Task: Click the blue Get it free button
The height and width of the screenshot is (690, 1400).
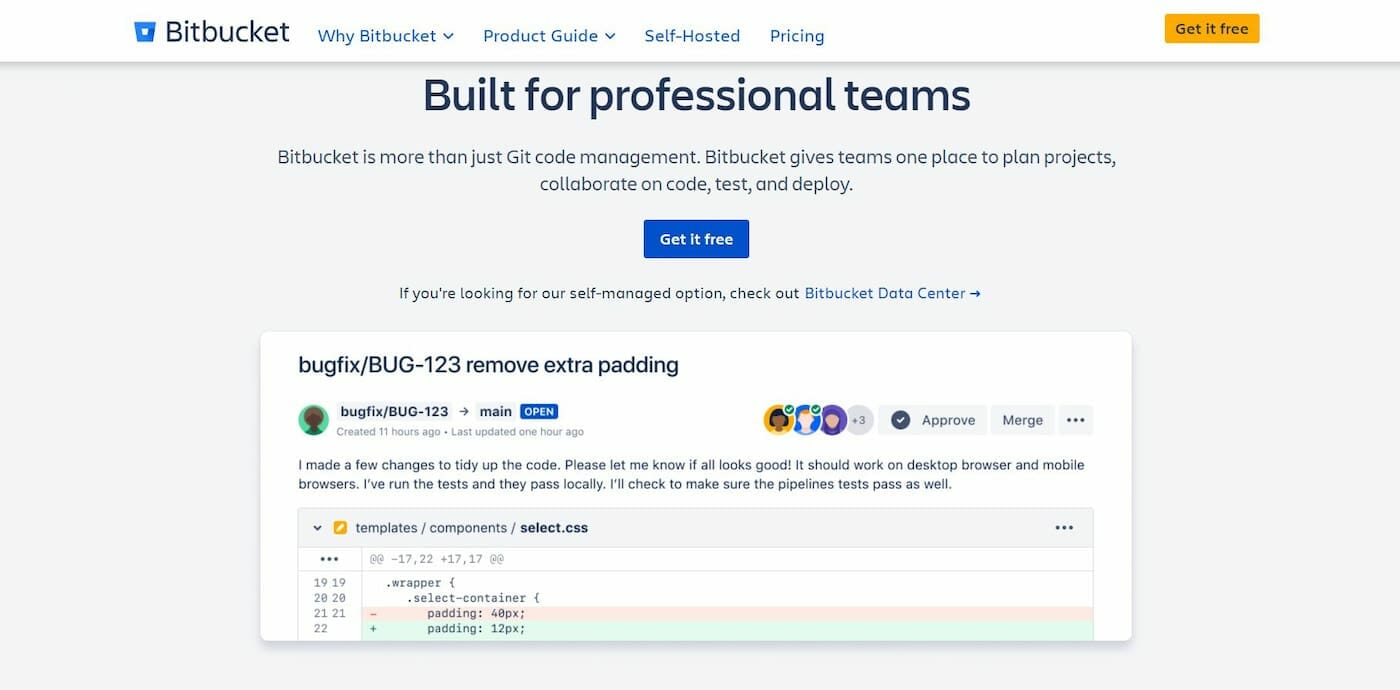Action: pos(696,239)
